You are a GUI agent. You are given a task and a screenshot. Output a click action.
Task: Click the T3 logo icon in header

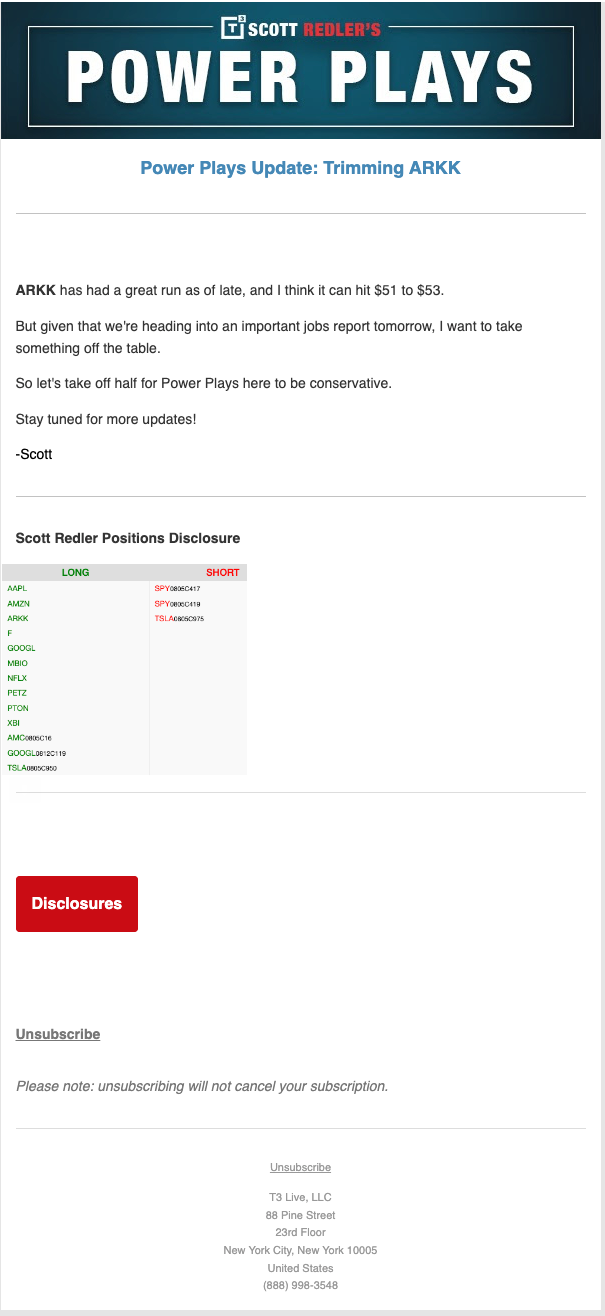tap(233, 27)
